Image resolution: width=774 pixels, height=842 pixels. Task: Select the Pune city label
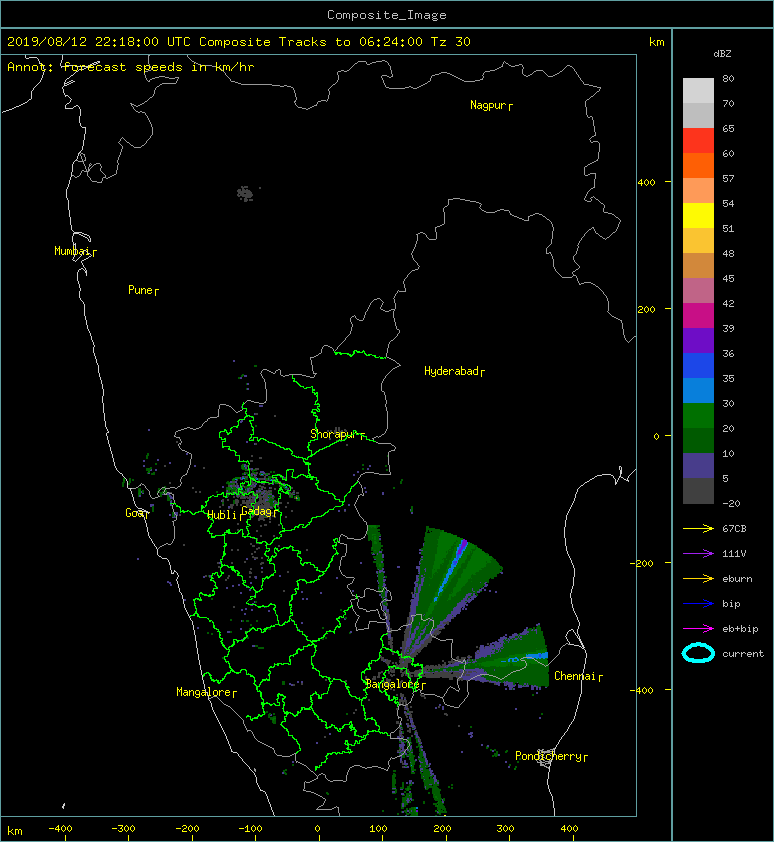pos(141,290)
